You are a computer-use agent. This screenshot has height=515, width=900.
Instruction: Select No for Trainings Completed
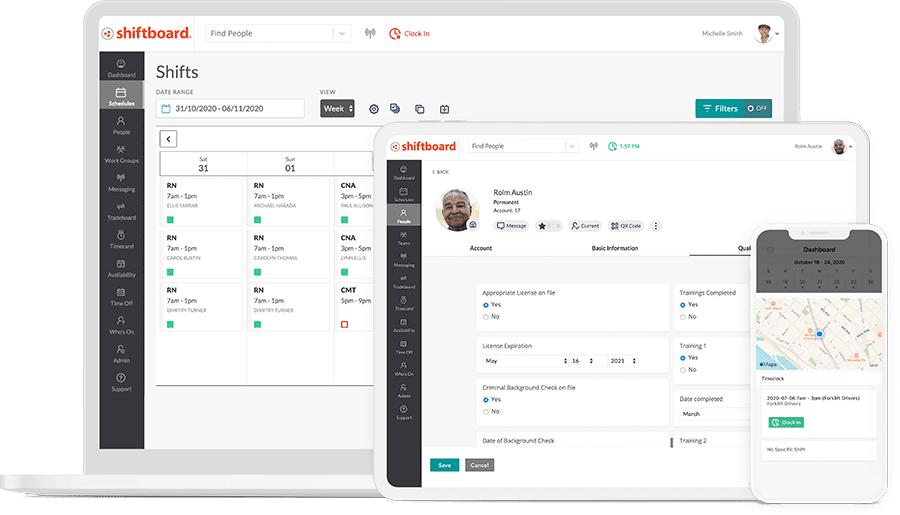point(682,317)
